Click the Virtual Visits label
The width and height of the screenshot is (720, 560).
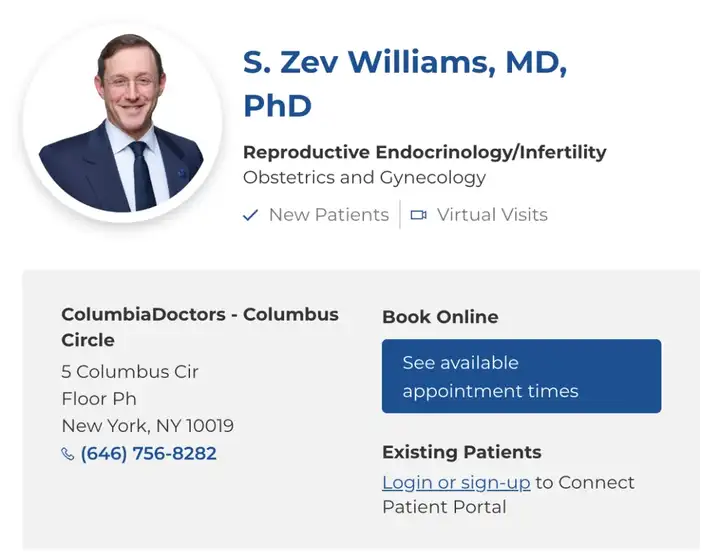[492, 215]
